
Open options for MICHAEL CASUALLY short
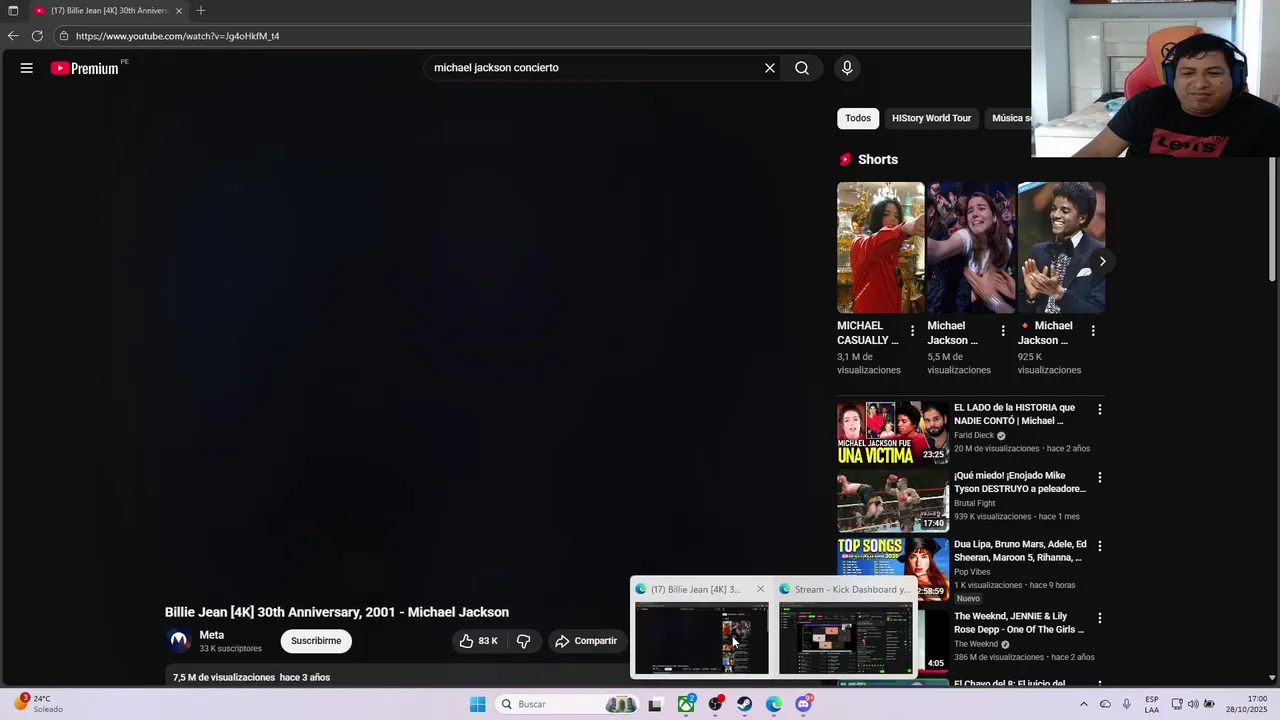[912, 331]
